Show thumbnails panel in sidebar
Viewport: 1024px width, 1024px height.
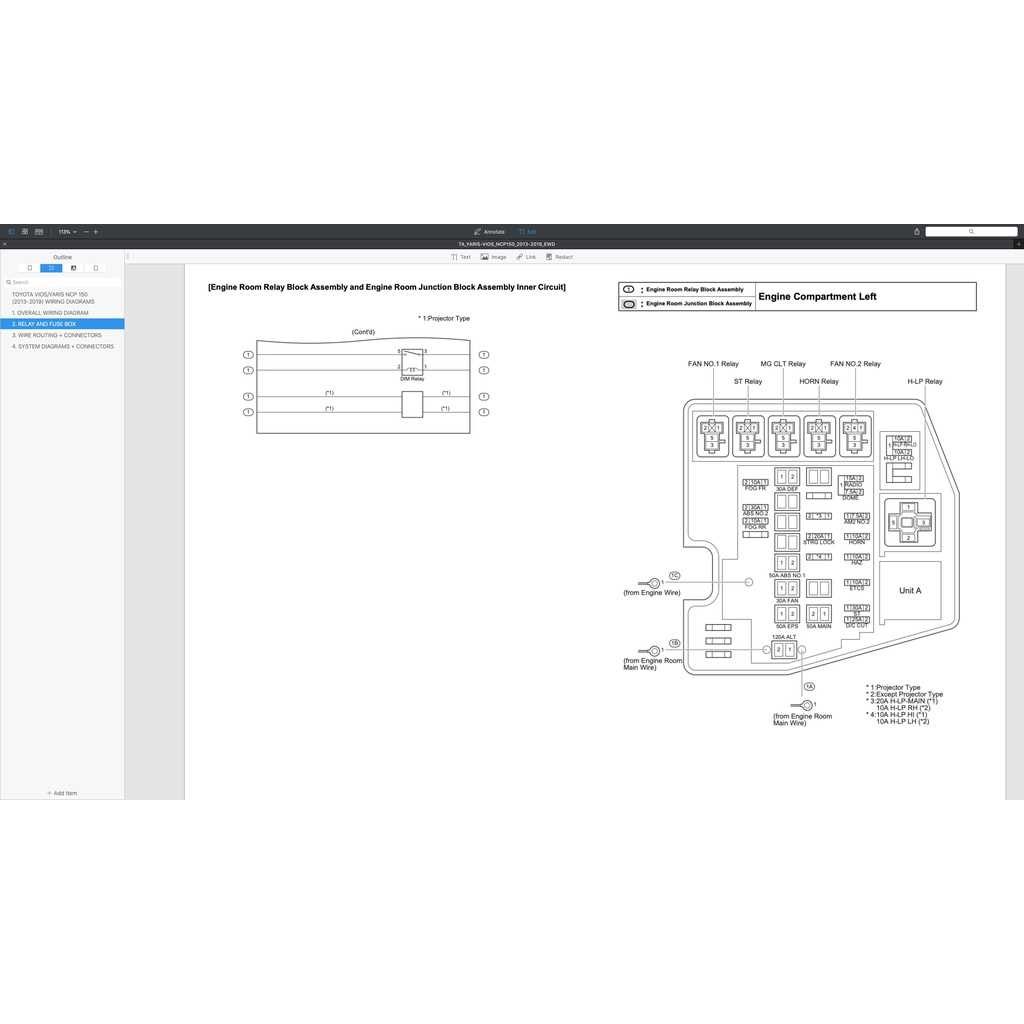pos(29,268)
